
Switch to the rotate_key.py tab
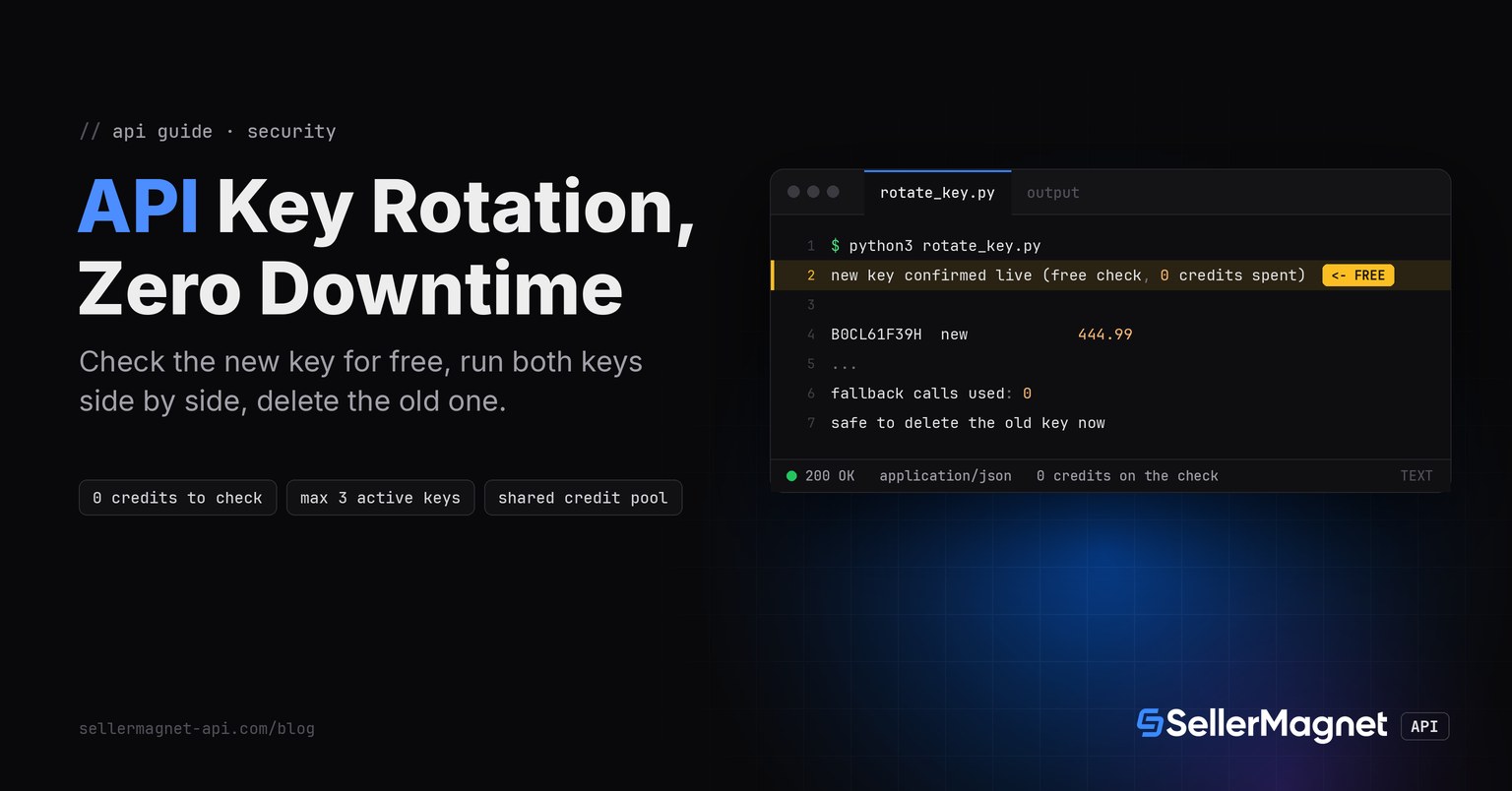937,193
